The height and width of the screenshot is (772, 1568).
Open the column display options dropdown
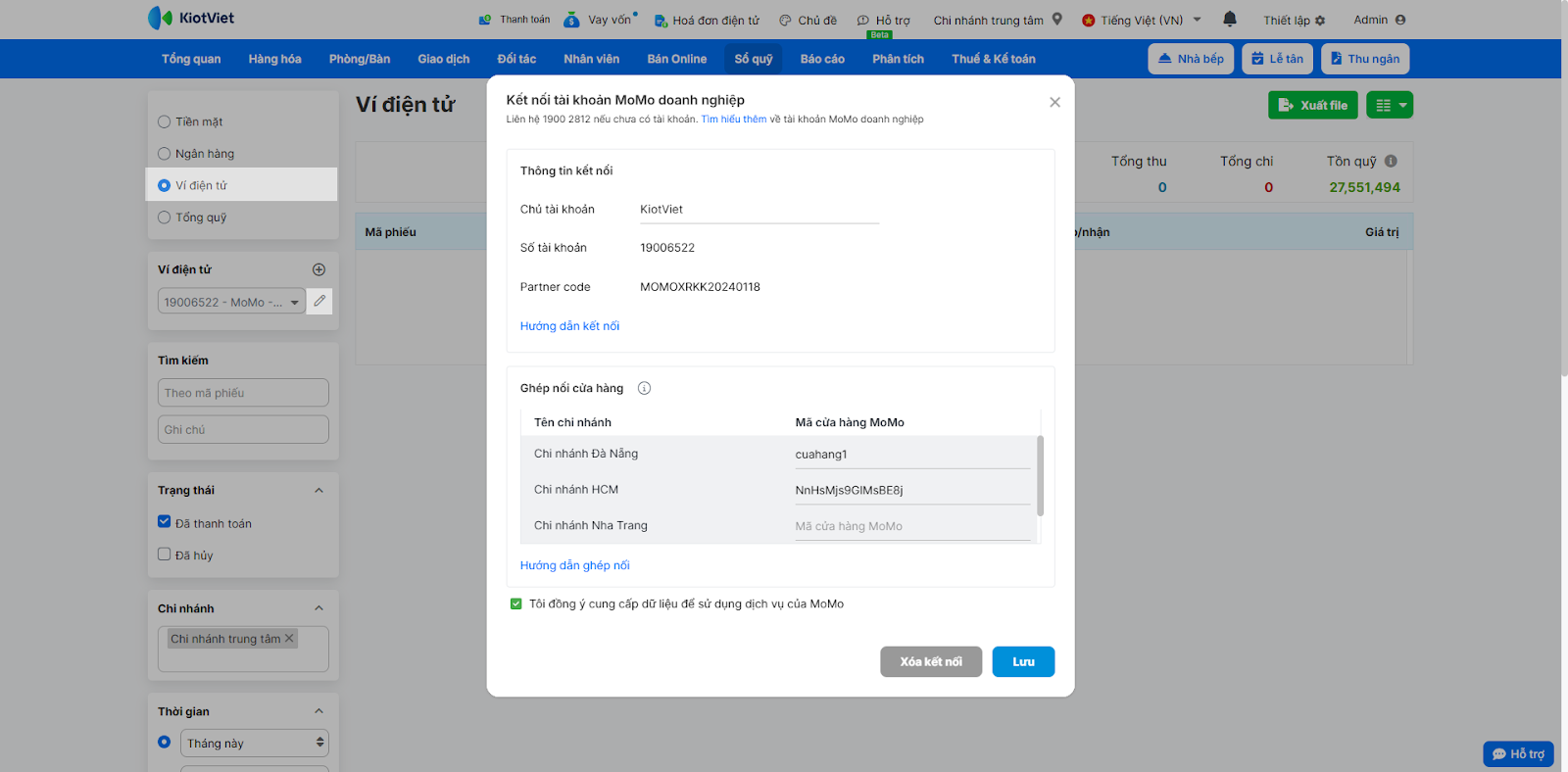pos(1390,105)
